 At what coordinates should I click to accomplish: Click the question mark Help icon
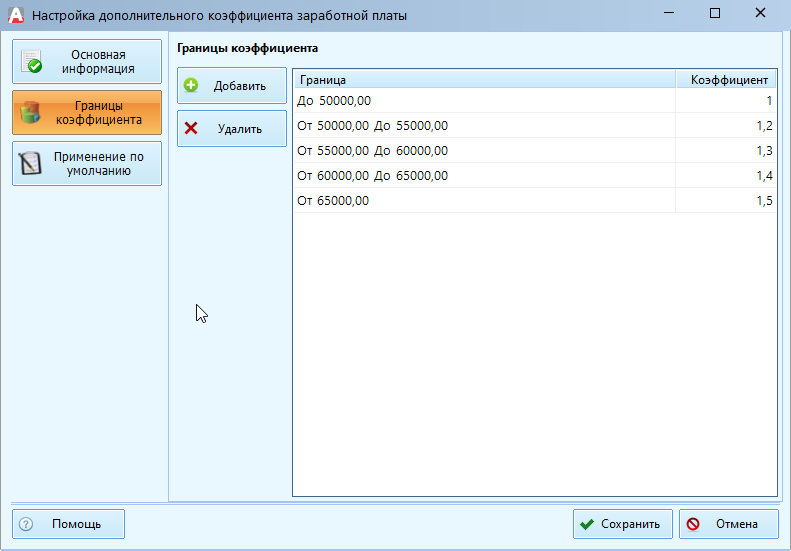coord(27,524)
